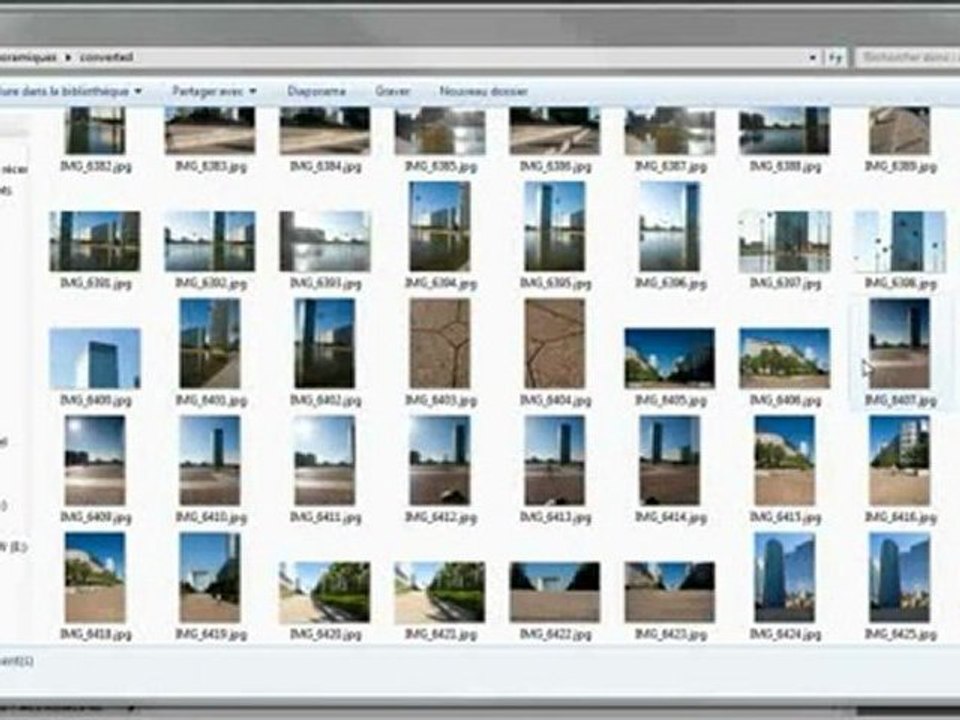Select the IMG_6412.jpg thumbnail
This screenshot has height=720, width=960.
[440, 460]
